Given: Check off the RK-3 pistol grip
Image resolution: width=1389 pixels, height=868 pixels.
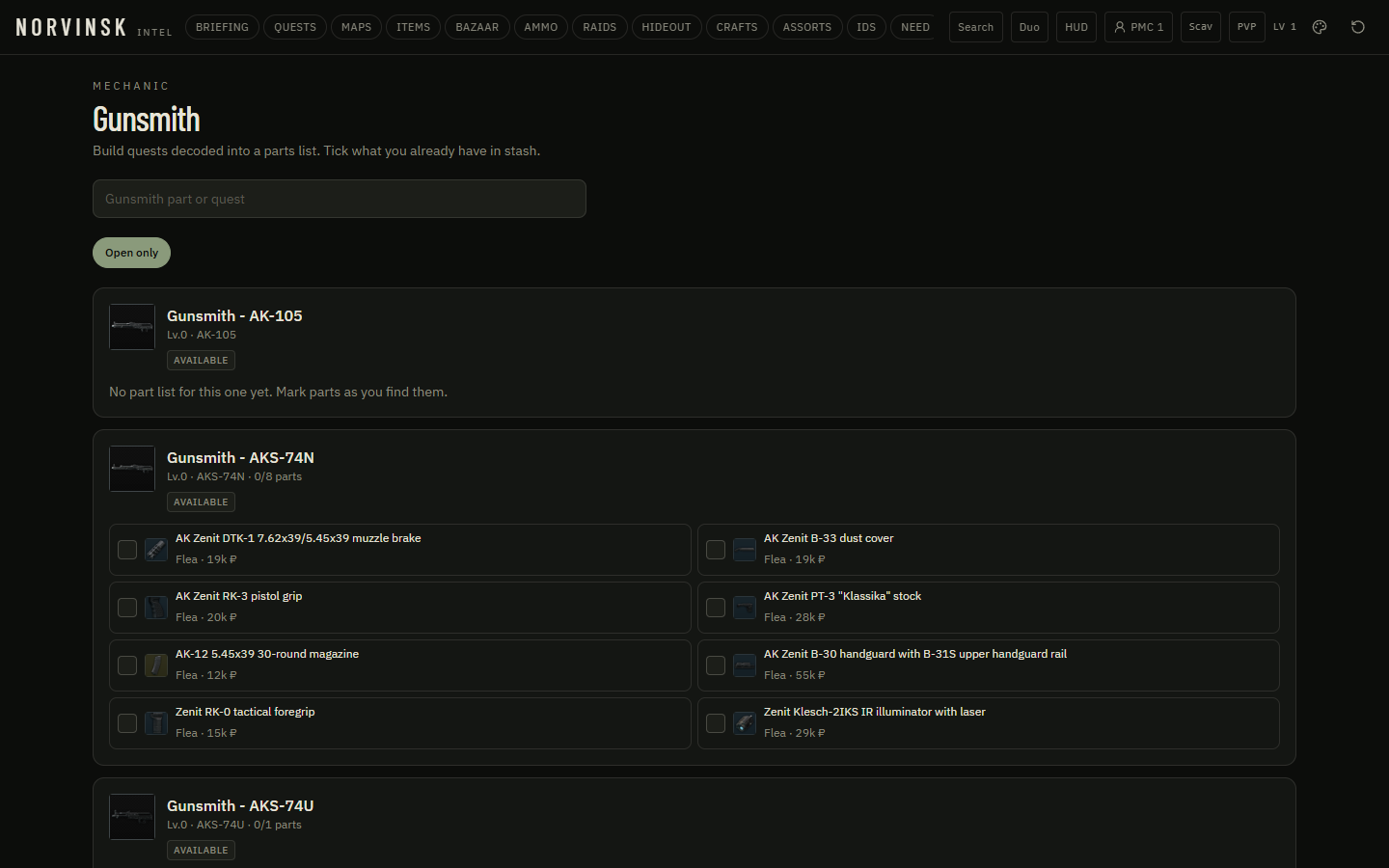Looking at the screenshot, I should [x=127, y=608].
